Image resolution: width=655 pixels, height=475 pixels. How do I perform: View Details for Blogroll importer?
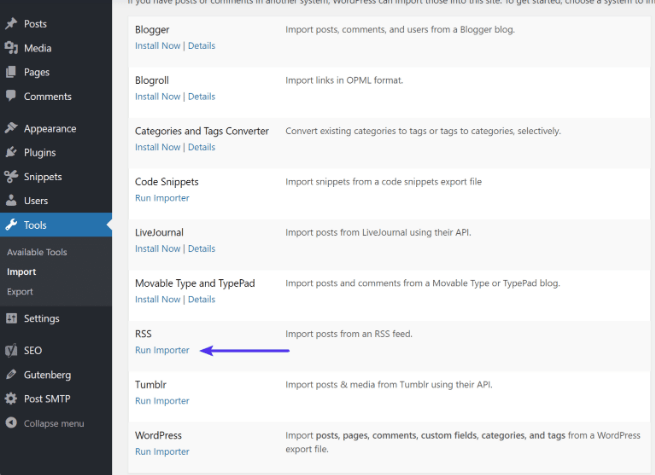tap(202, 97)
